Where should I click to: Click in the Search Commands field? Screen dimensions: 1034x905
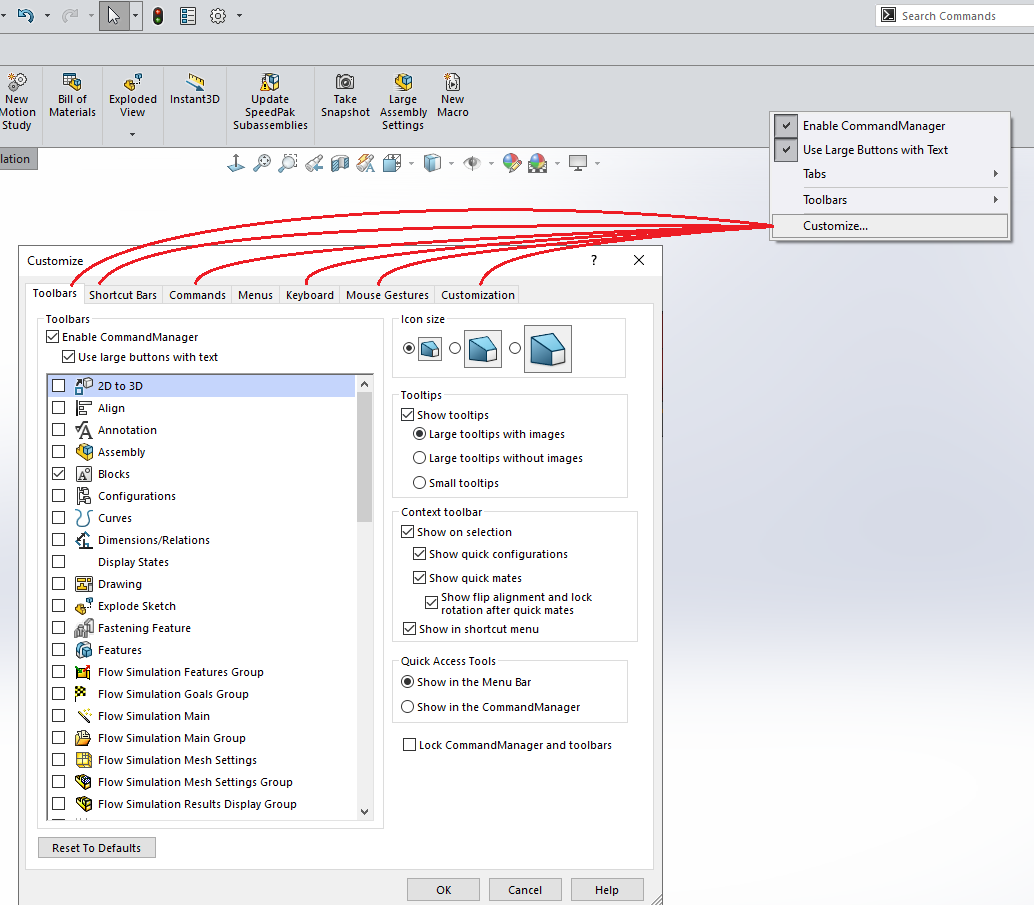point(960,16)
